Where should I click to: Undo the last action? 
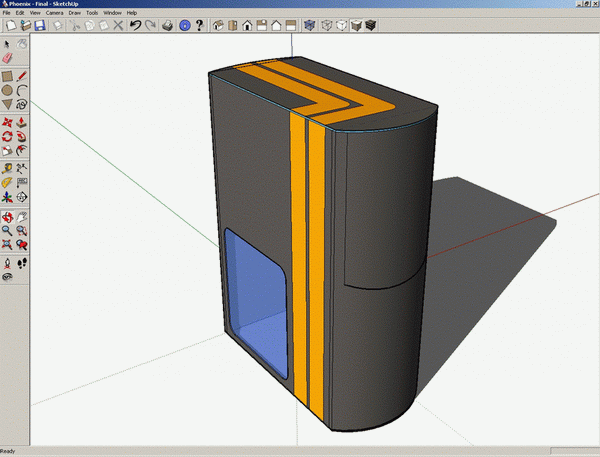pyautogui.click(x=135, y=25)
